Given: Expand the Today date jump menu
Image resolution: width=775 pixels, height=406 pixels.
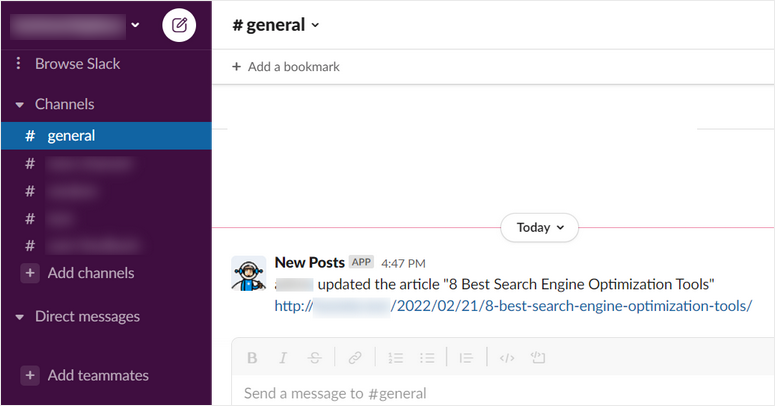Looking at the screenshot, I should pos(540,227).
